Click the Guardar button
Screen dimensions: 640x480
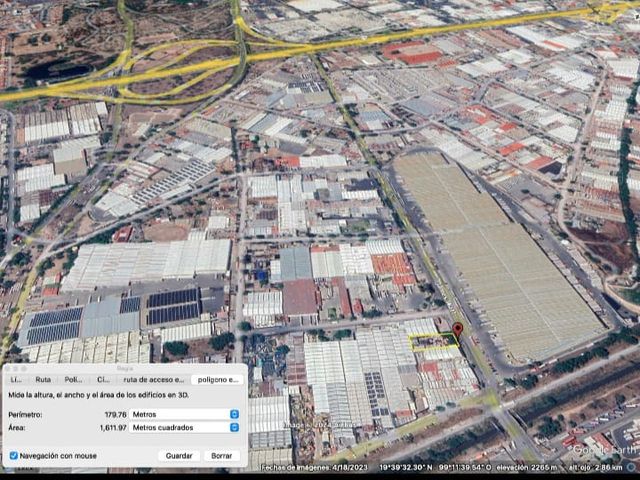coord(179,456)
